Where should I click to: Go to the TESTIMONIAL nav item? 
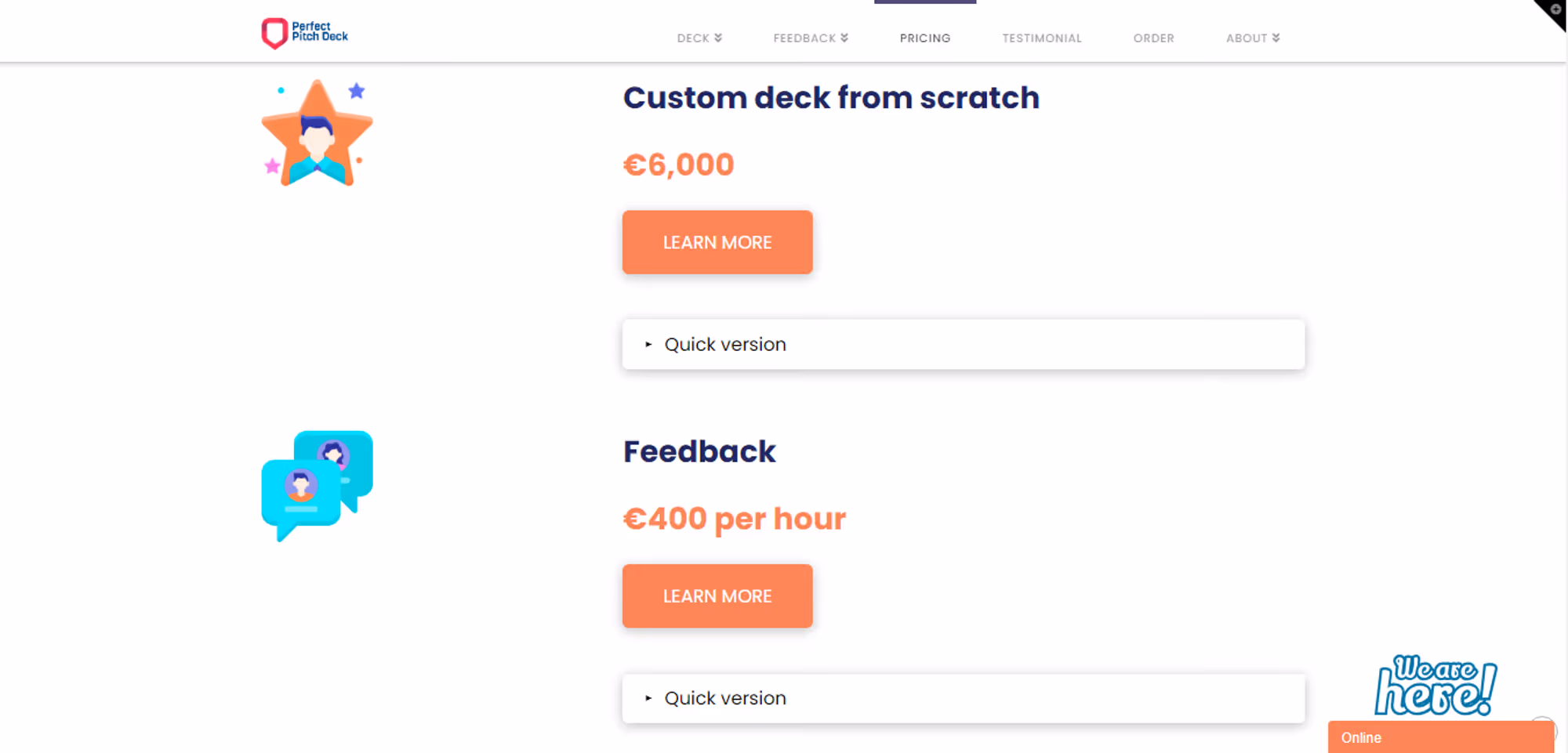1042,38
